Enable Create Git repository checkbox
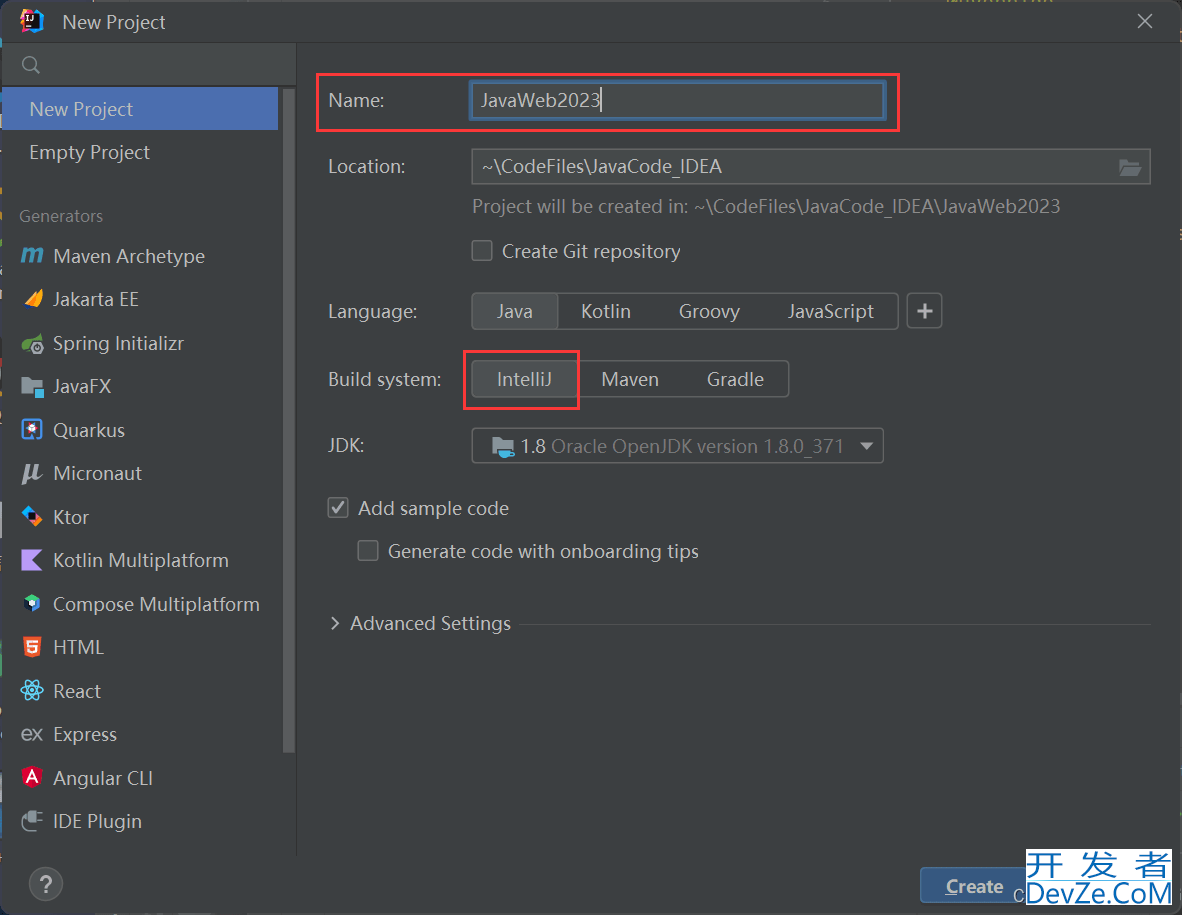The width and height of the screenshot is (1182, 915). pyautogui.click(x=482, y=250)
